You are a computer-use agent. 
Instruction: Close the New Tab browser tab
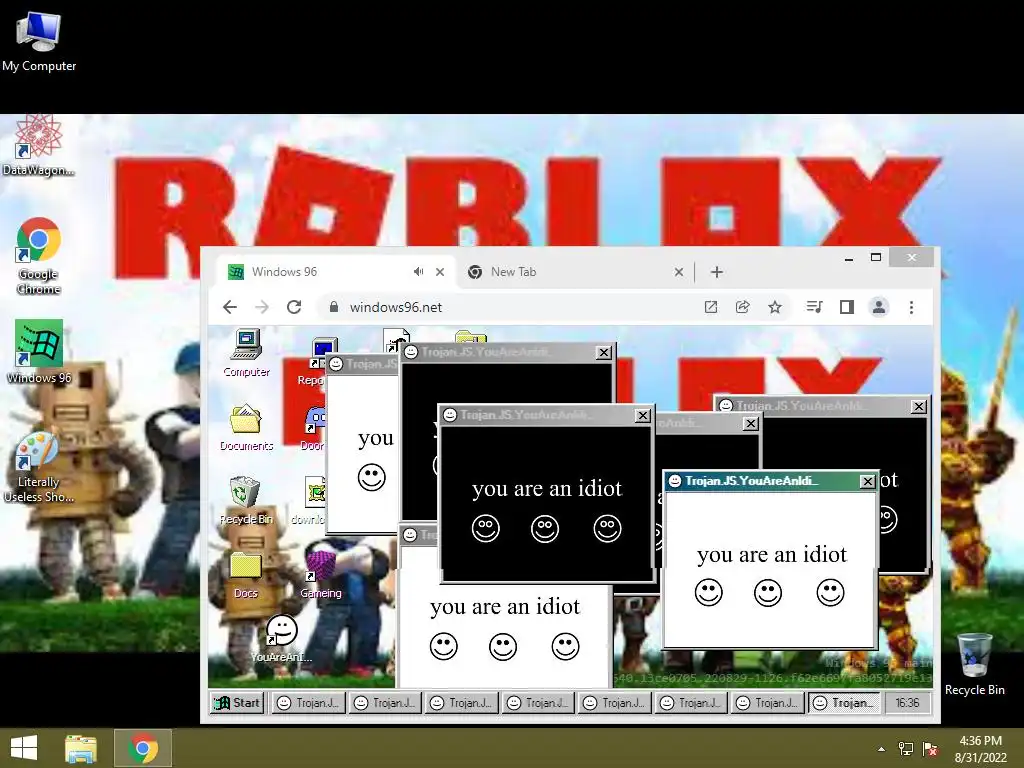point(679,272)
